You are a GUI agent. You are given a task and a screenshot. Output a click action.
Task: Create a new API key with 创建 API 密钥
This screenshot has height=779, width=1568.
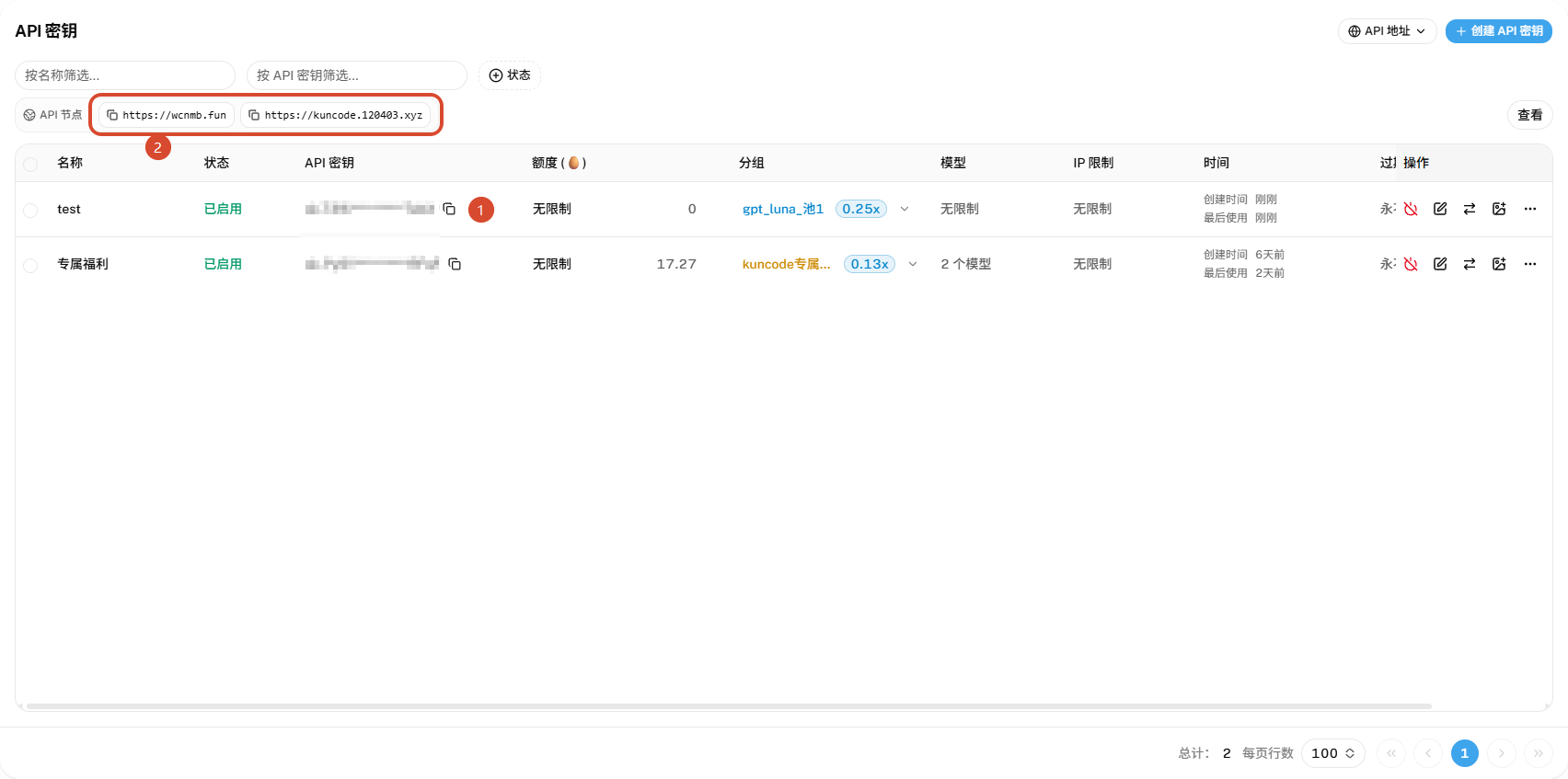coord(1499,31)
